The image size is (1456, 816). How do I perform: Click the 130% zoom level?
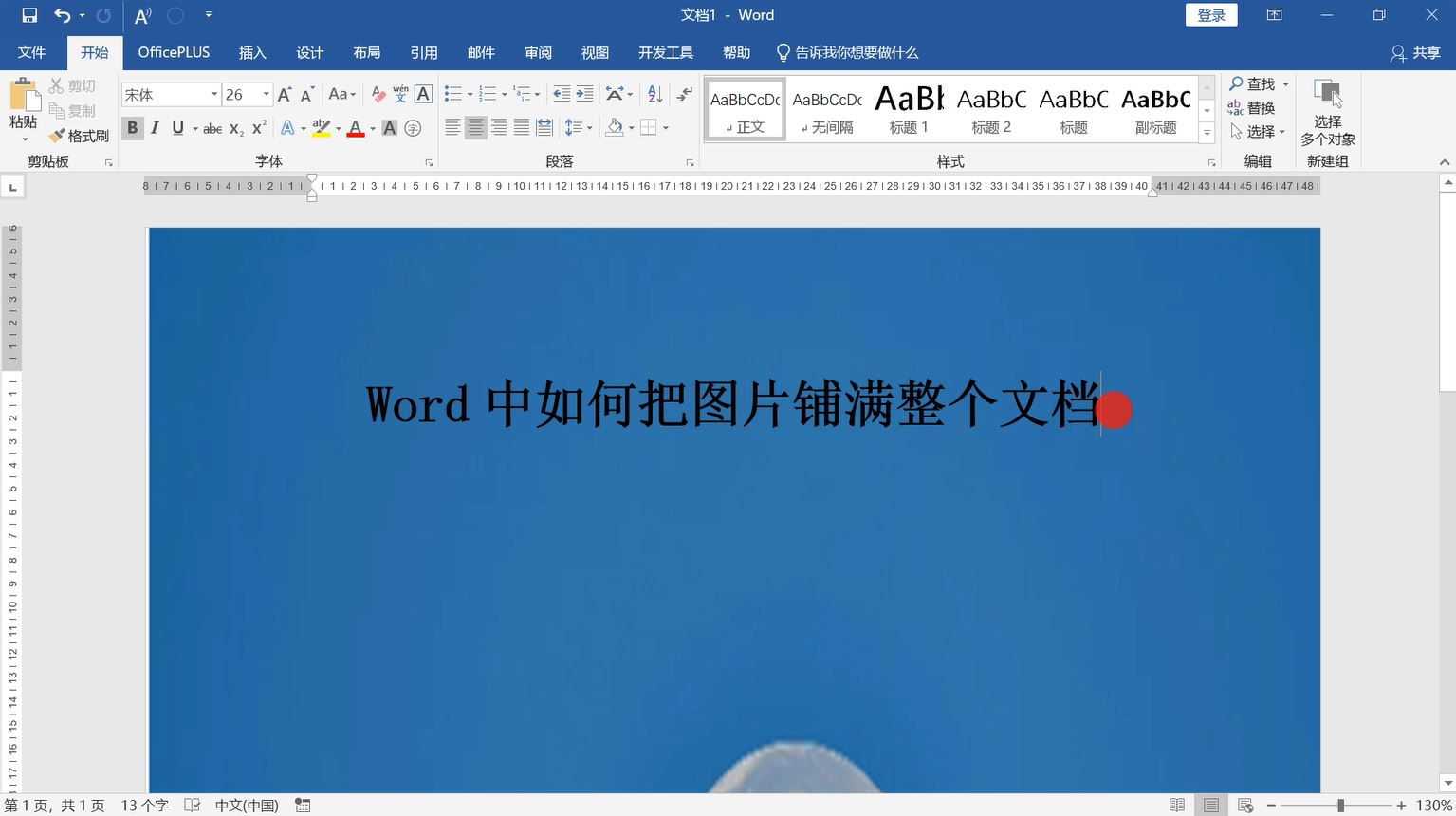1434,806
